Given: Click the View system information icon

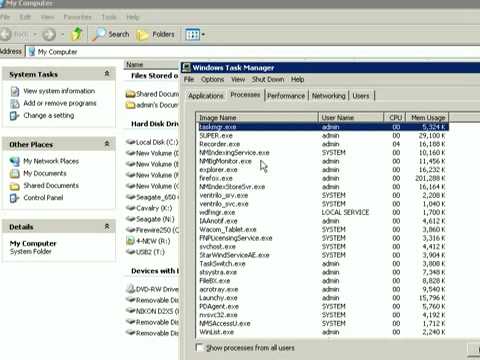Looking at the screenshot, I should (x=15, y=91).
